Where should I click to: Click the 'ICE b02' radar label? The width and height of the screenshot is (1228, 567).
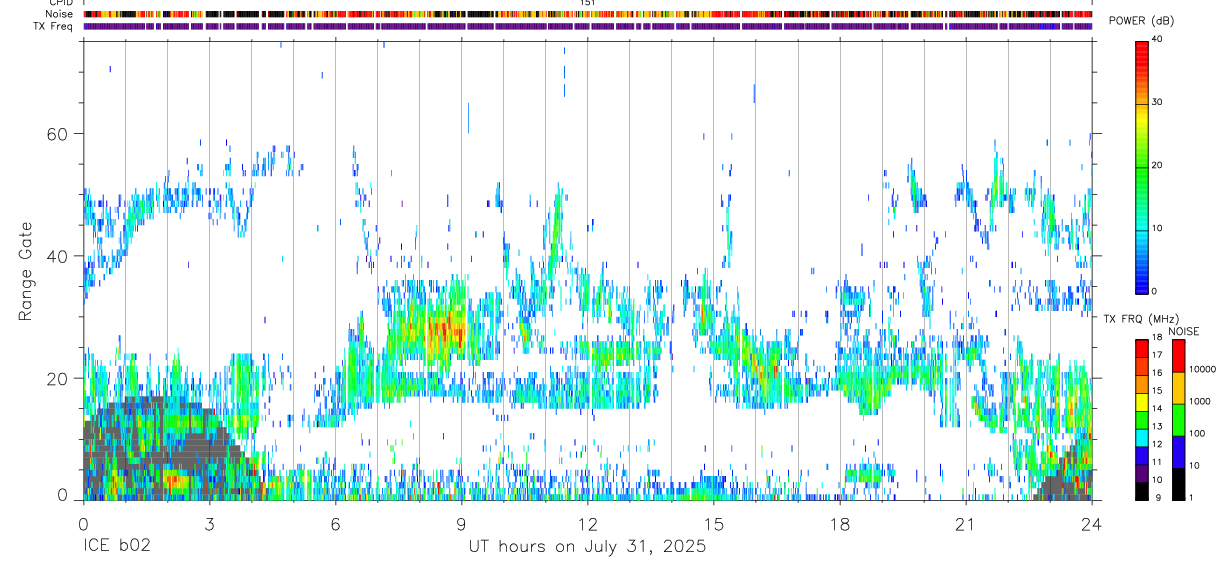point(115,547)
